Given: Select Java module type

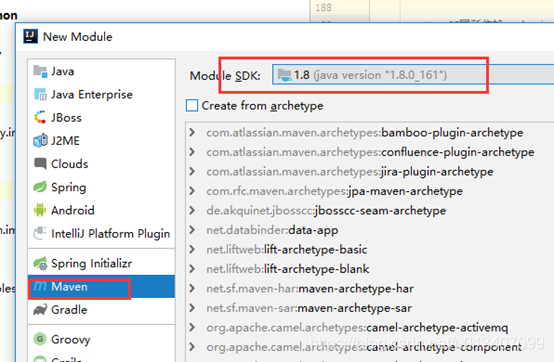Looking at the screenshot, I should click(101, 71).
